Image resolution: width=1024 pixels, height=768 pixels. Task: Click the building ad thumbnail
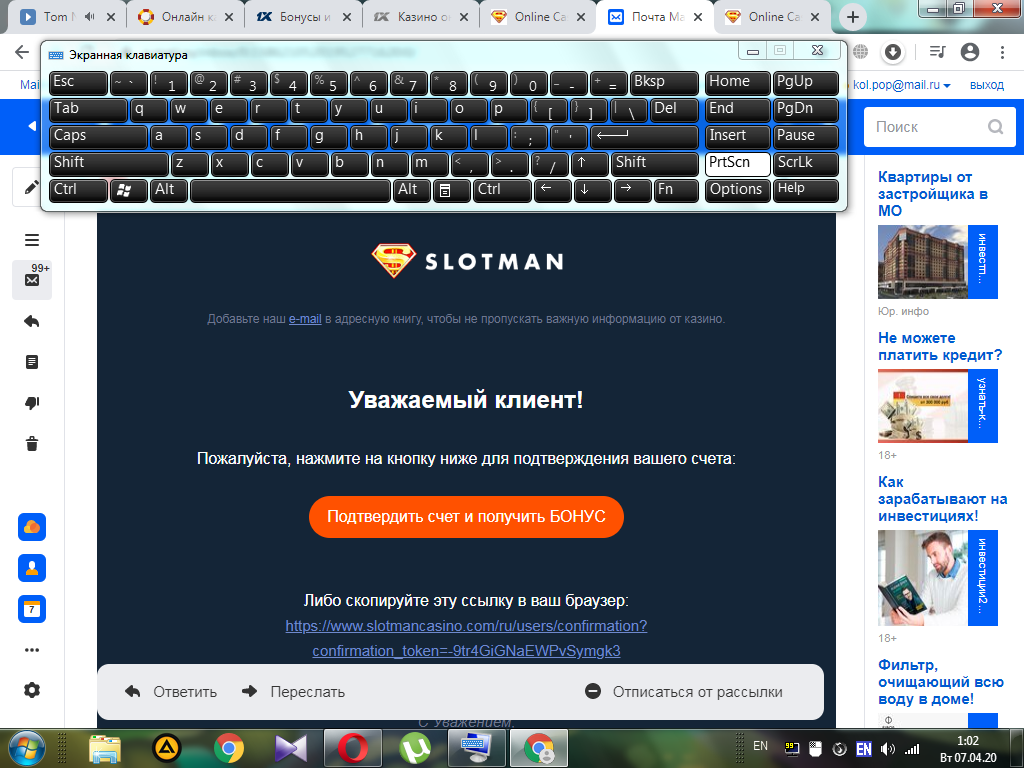[x=922, y=262]
